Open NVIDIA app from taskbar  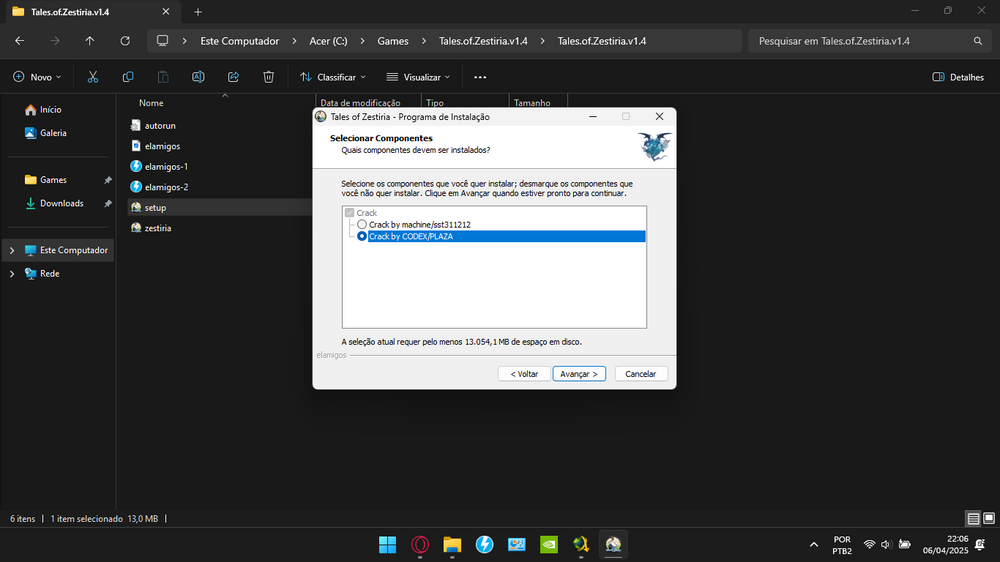(x=548, y=545)
